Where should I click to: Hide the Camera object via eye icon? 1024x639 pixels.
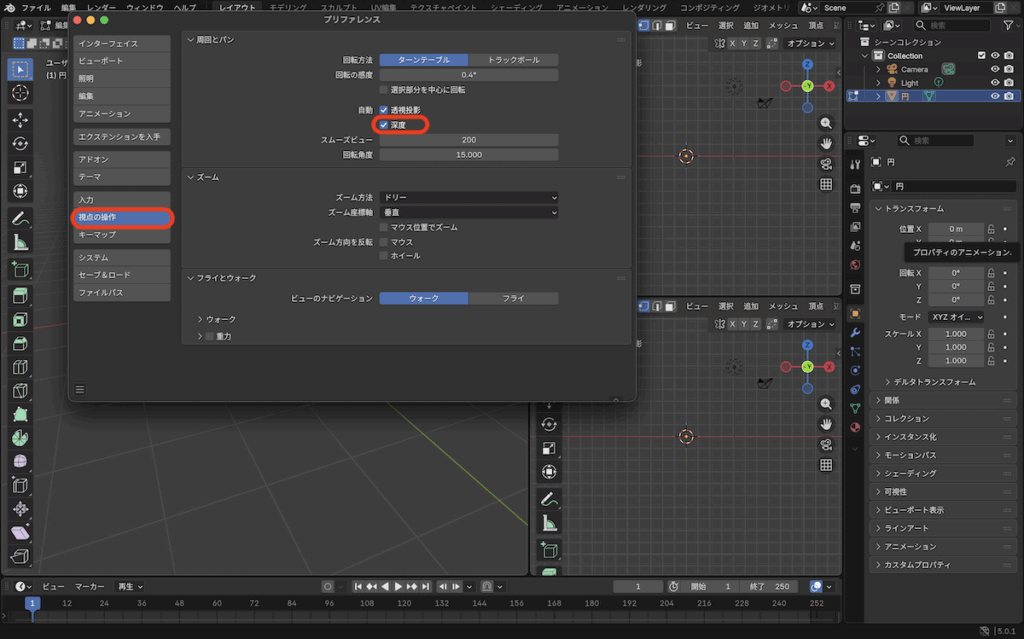(995, 69)
